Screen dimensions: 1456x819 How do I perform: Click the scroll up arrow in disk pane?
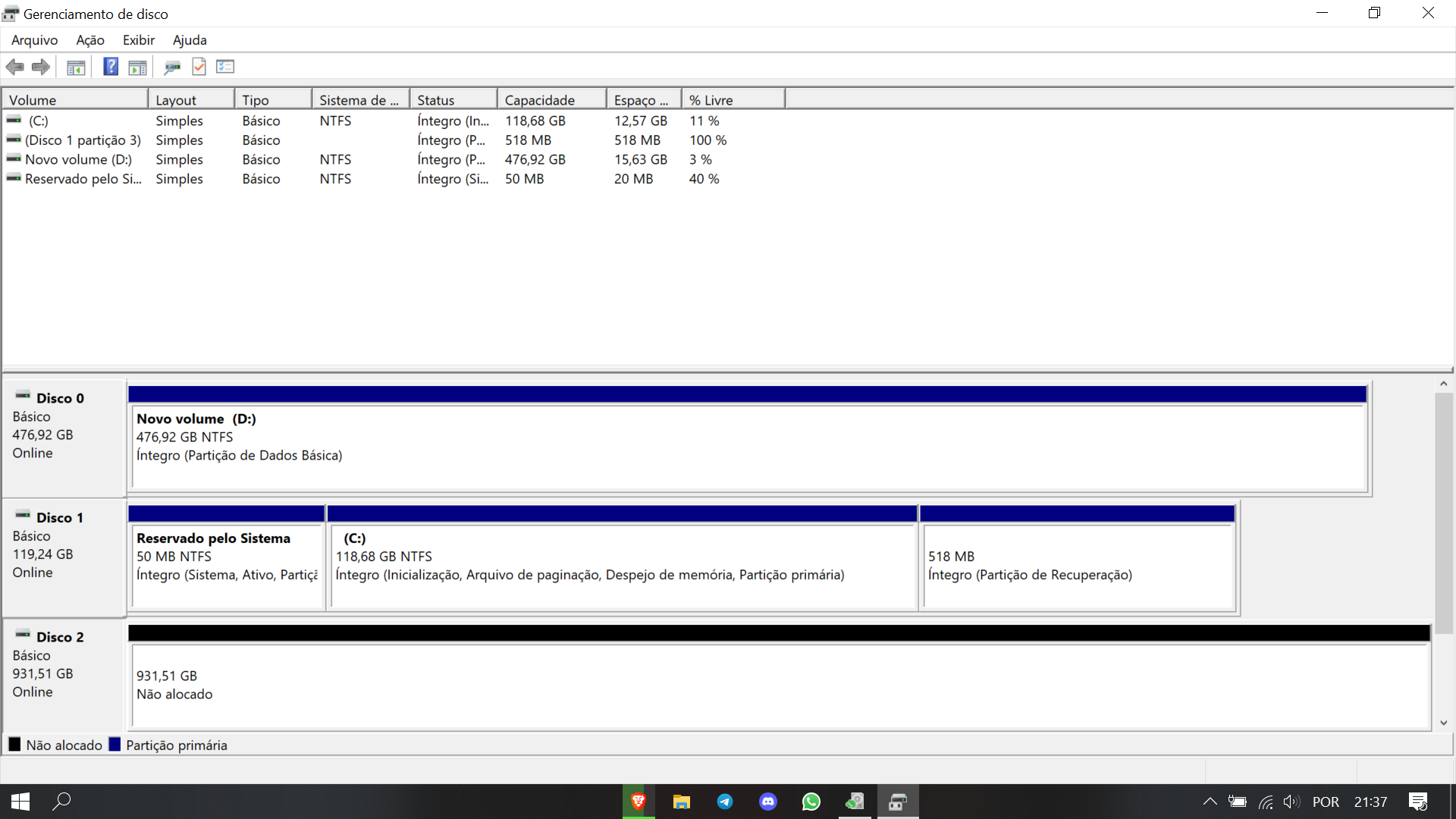(x=1443, y=384)
